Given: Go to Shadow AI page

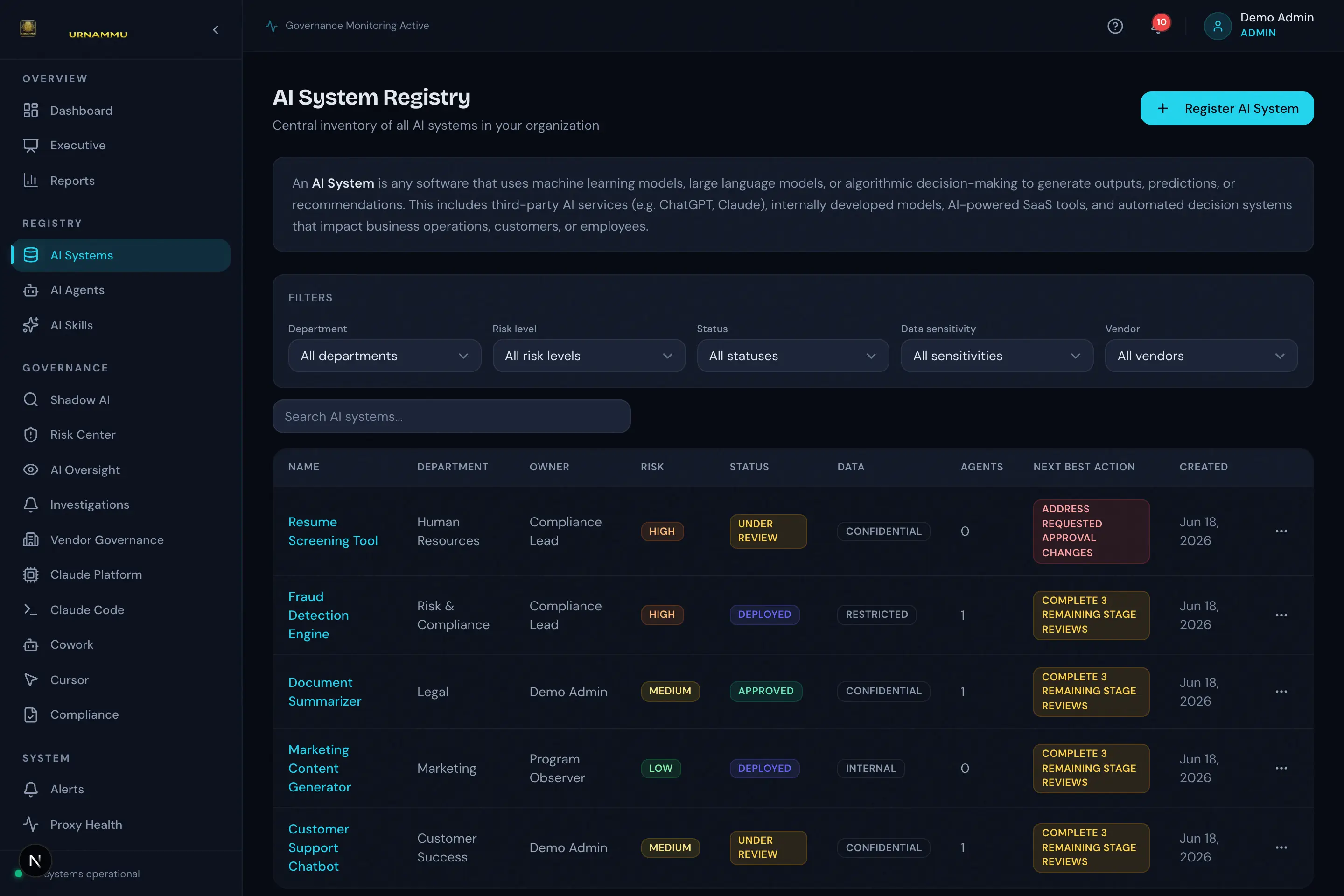Looking at the screenshot, I should [x=120, y=399].
